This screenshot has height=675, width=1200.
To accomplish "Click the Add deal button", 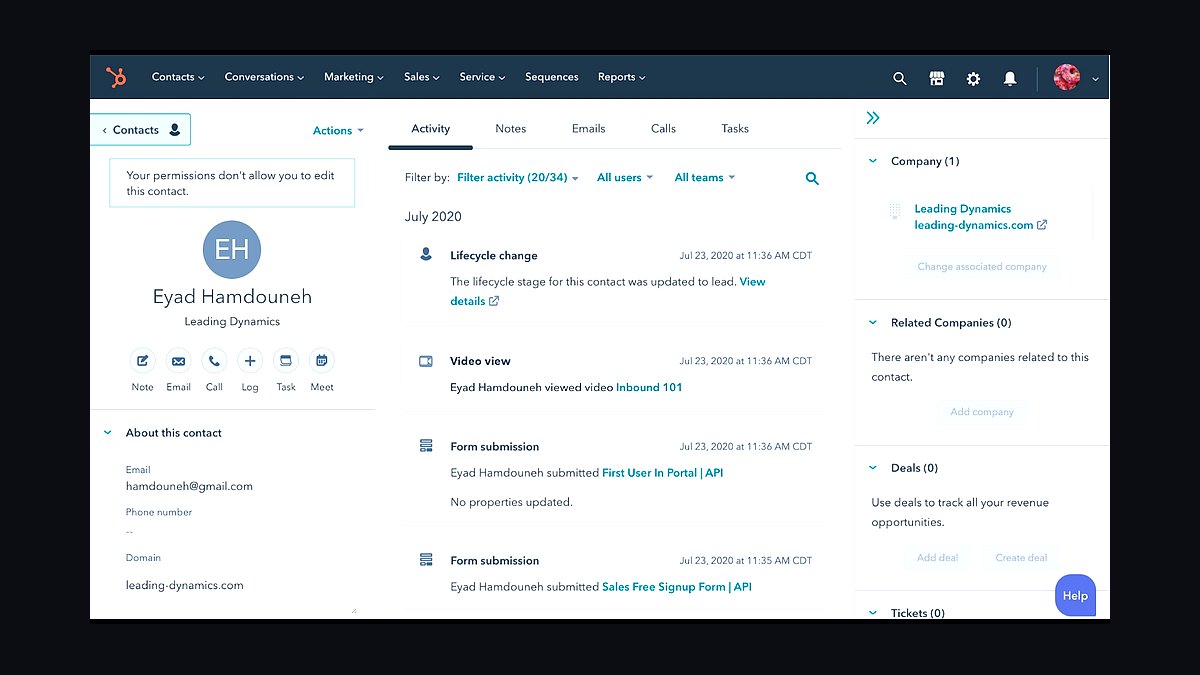I will 938,558.
